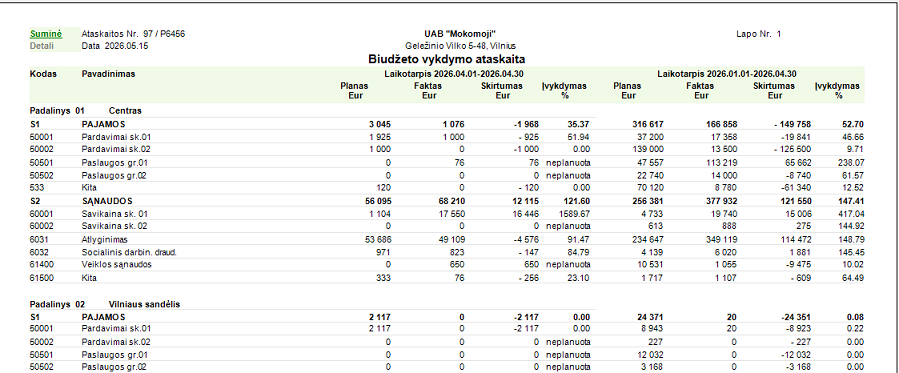Click the code 61500 in the Kita row
Image resolution: width=899 pixels, height=373 pixels.
(41, 278)
